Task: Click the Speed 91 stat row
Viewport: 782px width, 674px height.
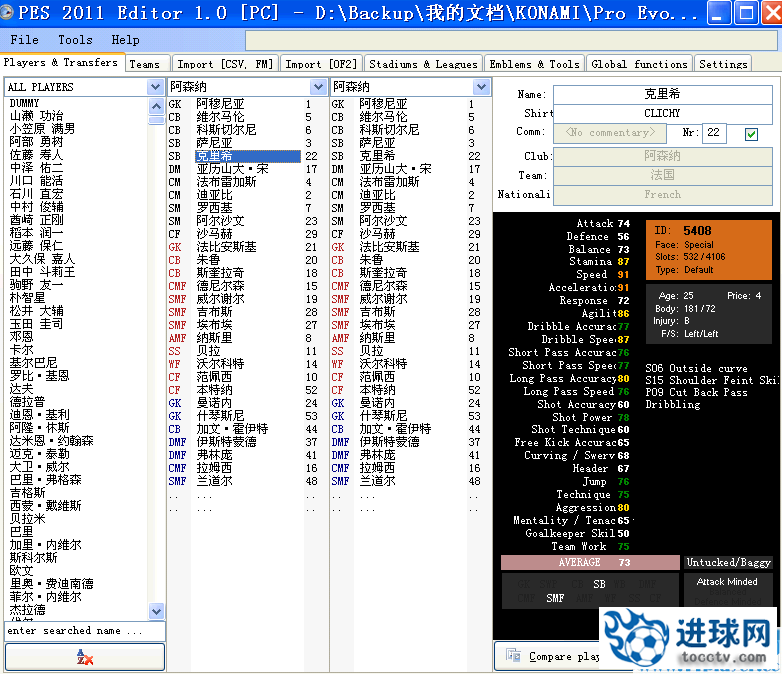Action: tap(602, 274)
